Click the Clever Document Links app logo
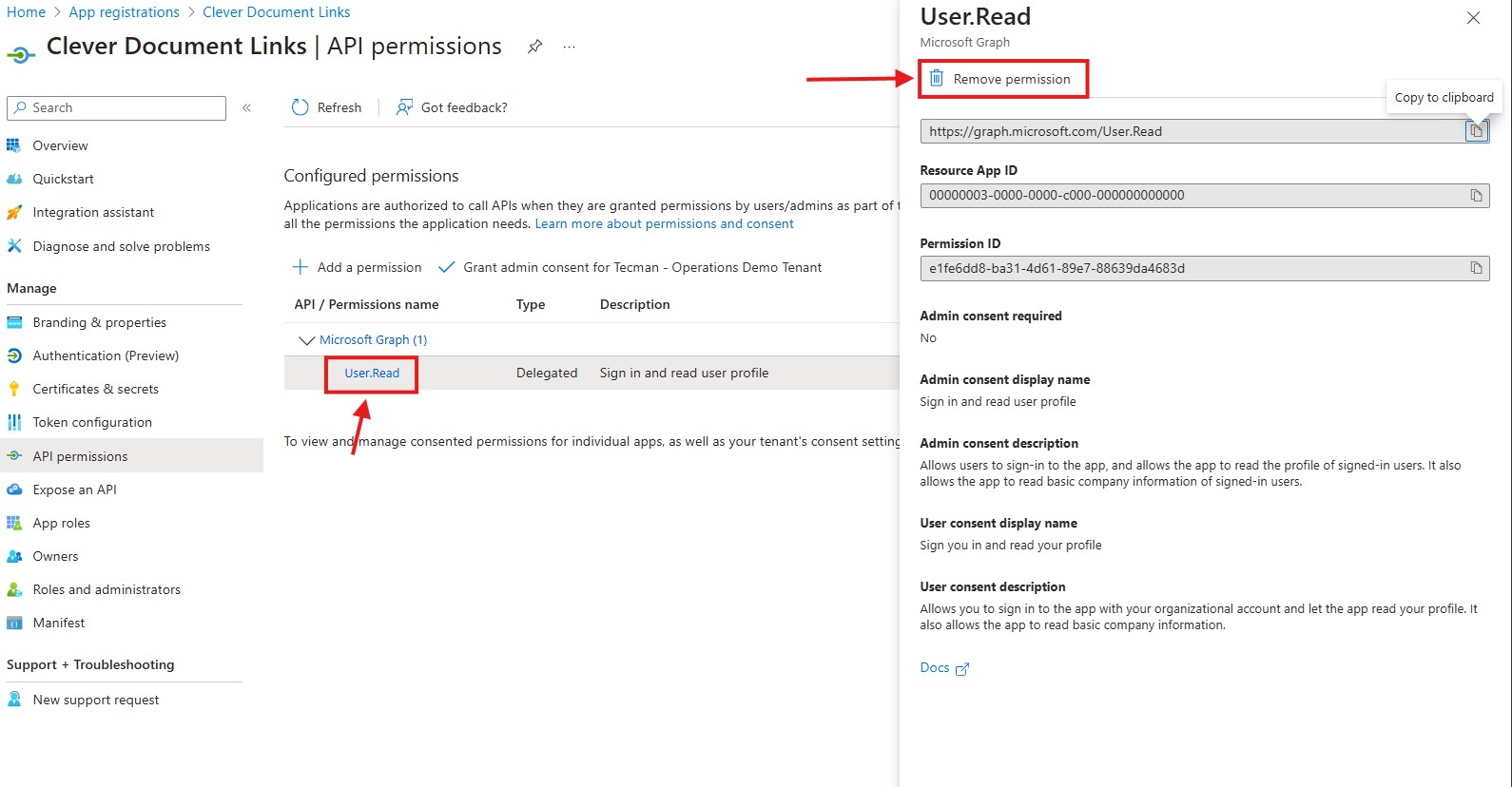The image size is (1512, 787). [21, 55]
